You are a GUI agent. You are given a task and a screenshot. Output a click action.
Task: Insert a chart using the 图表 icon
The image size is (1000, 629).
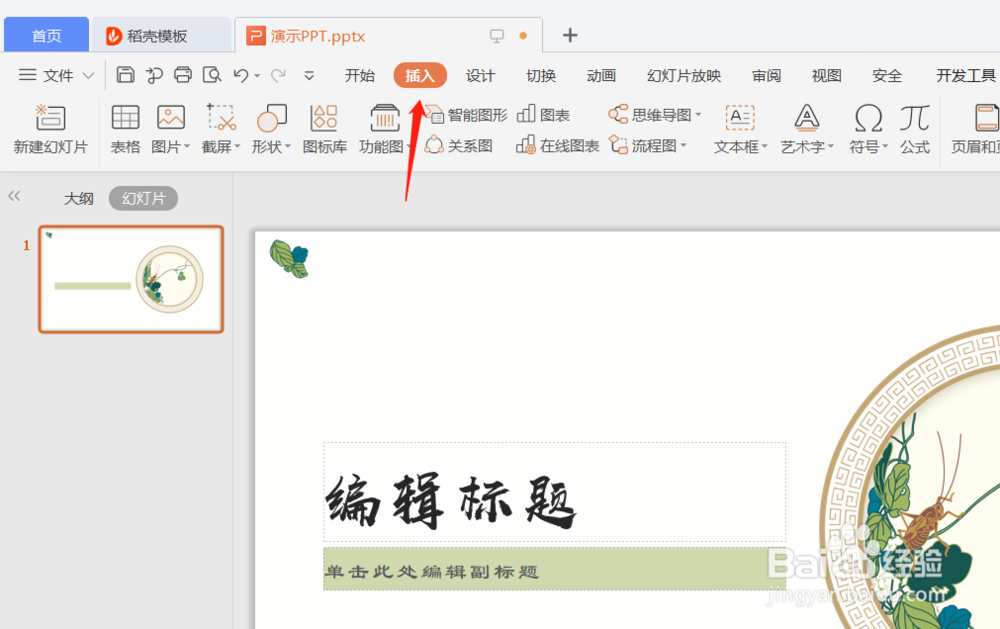pyautogui.click(x=543, y=113)
